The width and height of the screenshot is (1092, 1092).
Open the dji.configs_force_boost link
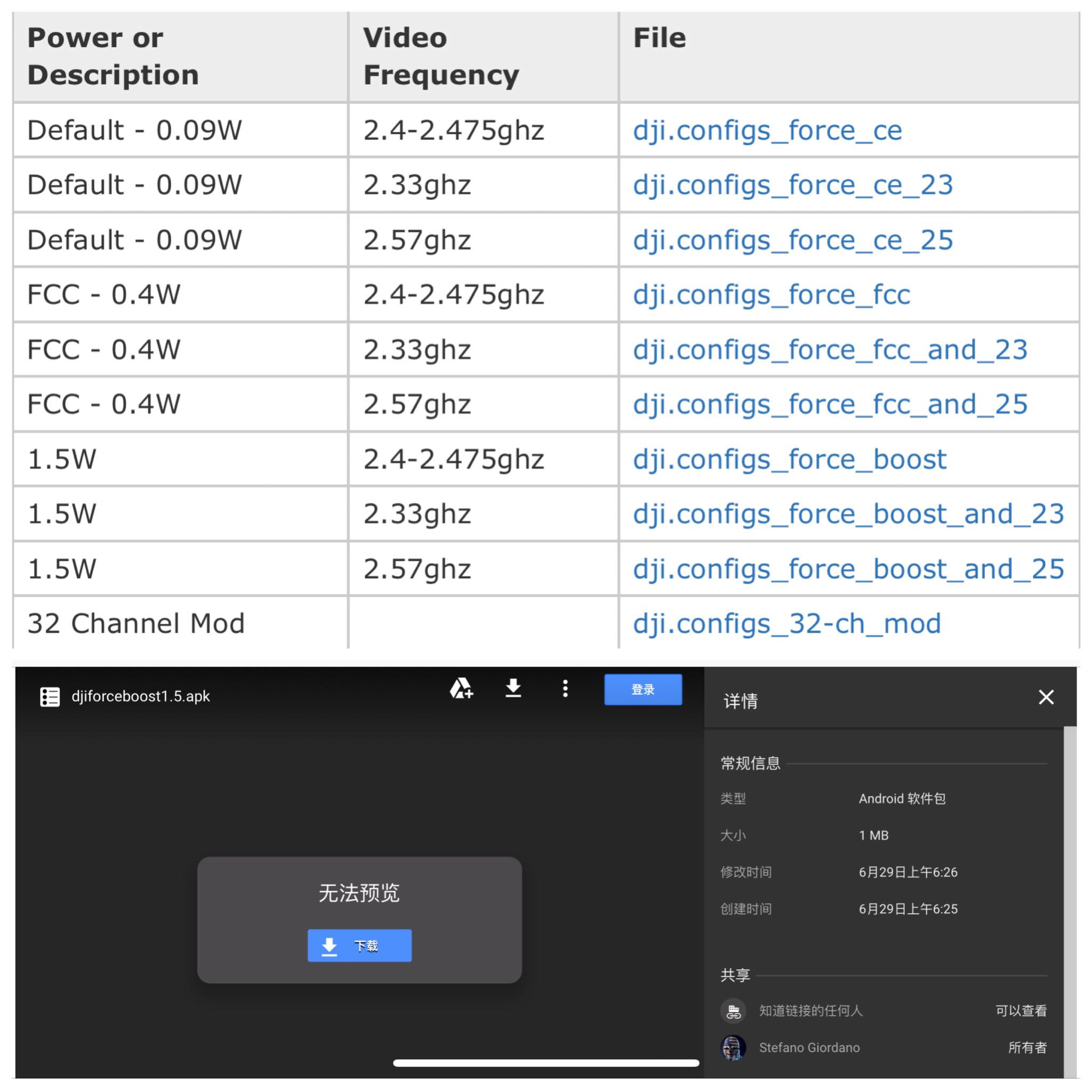(790, 460)
